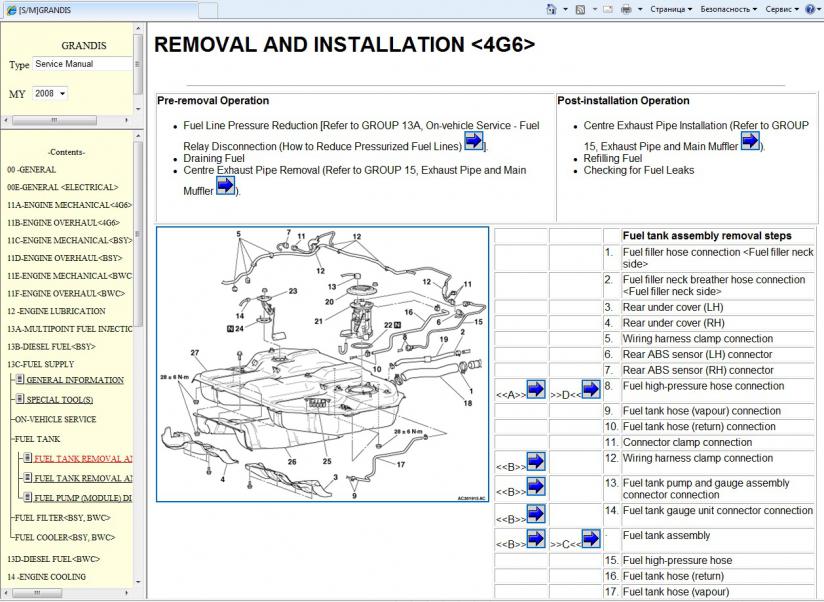The height and width of the screenshot is (602, 824).
Task: Open the >>C<< arrow for Fuel tank assembly
Action: [591, 539]
